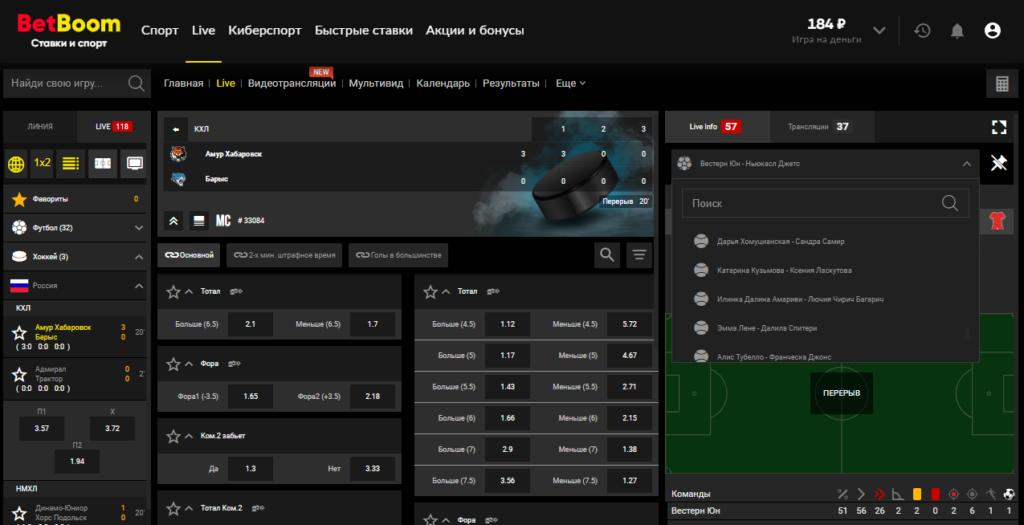
Task: Open Акции и бонусы menu
Action: (x=475, y=31)
